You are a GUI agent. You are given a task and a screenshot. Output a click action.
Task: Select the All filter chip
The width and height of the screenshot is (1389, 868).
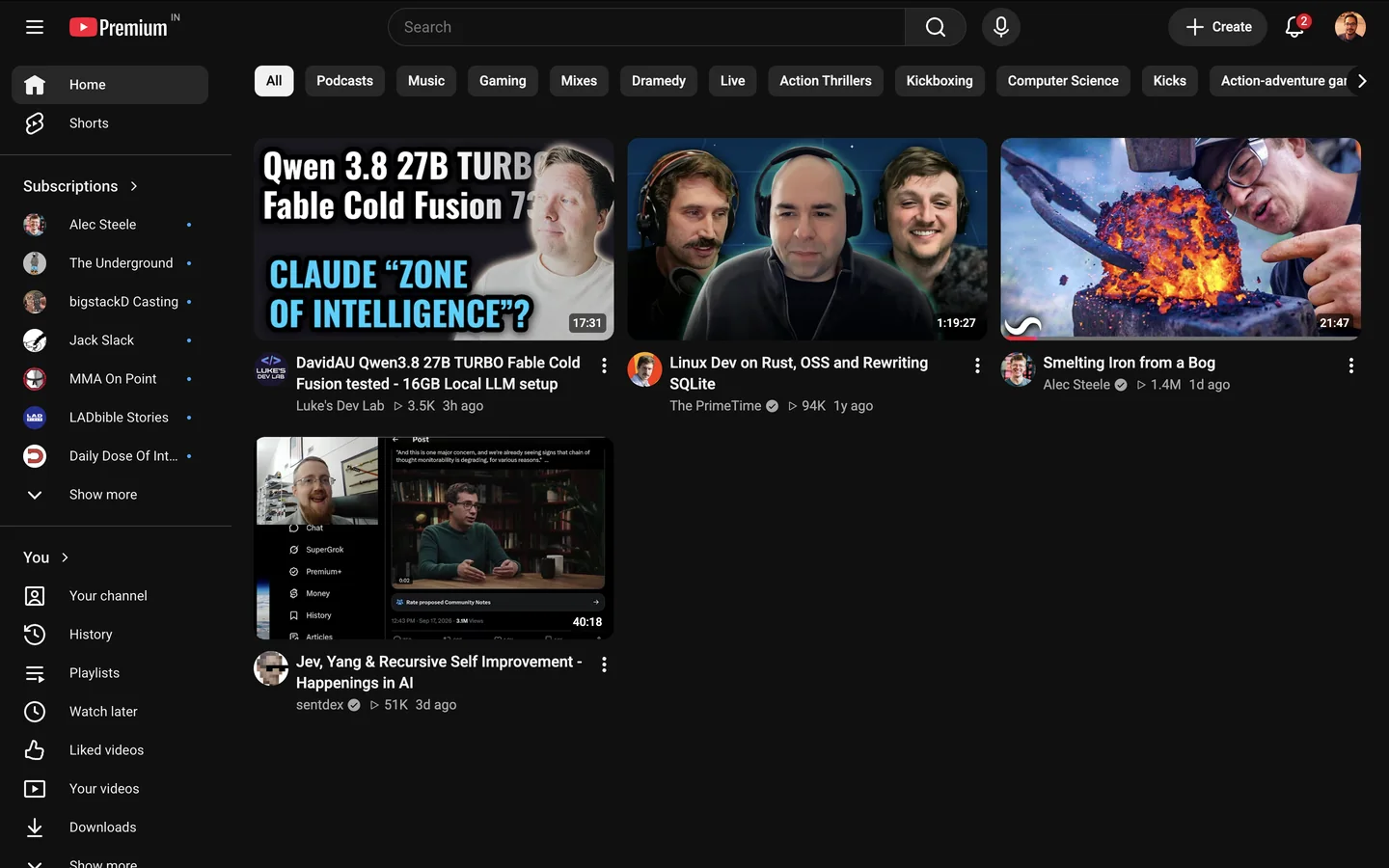274,81
